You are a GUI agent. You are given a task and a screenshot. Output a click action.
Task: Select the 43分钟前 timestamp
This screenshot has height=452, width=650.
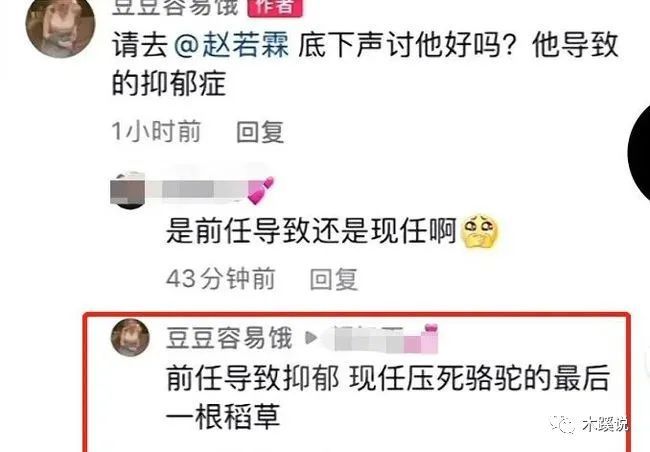pyautogui.click(x=221, y=278)
